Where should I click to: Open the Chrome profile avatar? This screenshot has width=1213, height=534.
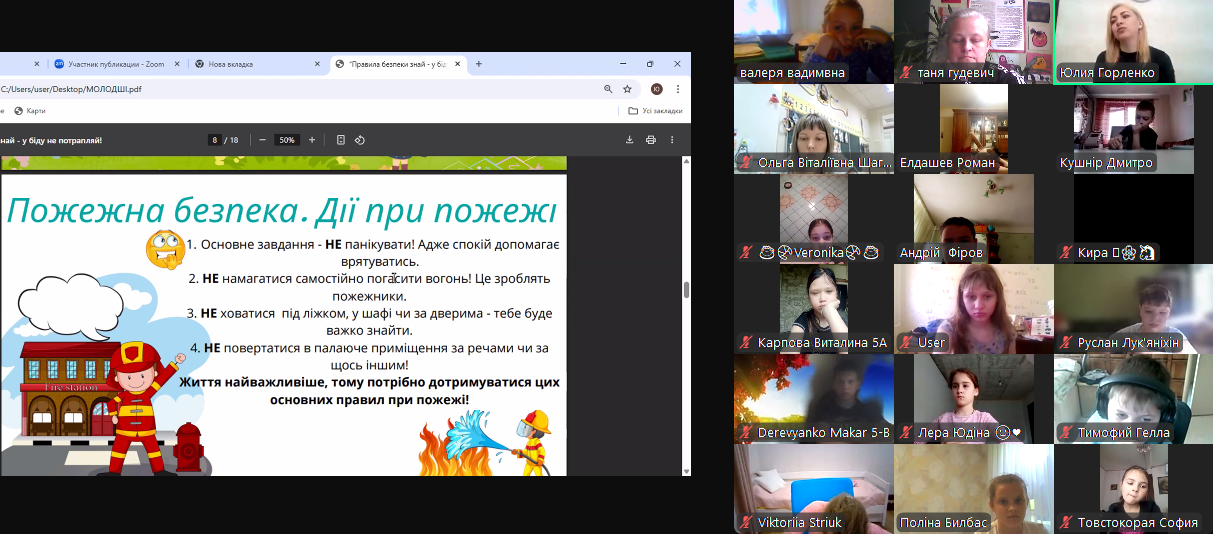(657, 89)
